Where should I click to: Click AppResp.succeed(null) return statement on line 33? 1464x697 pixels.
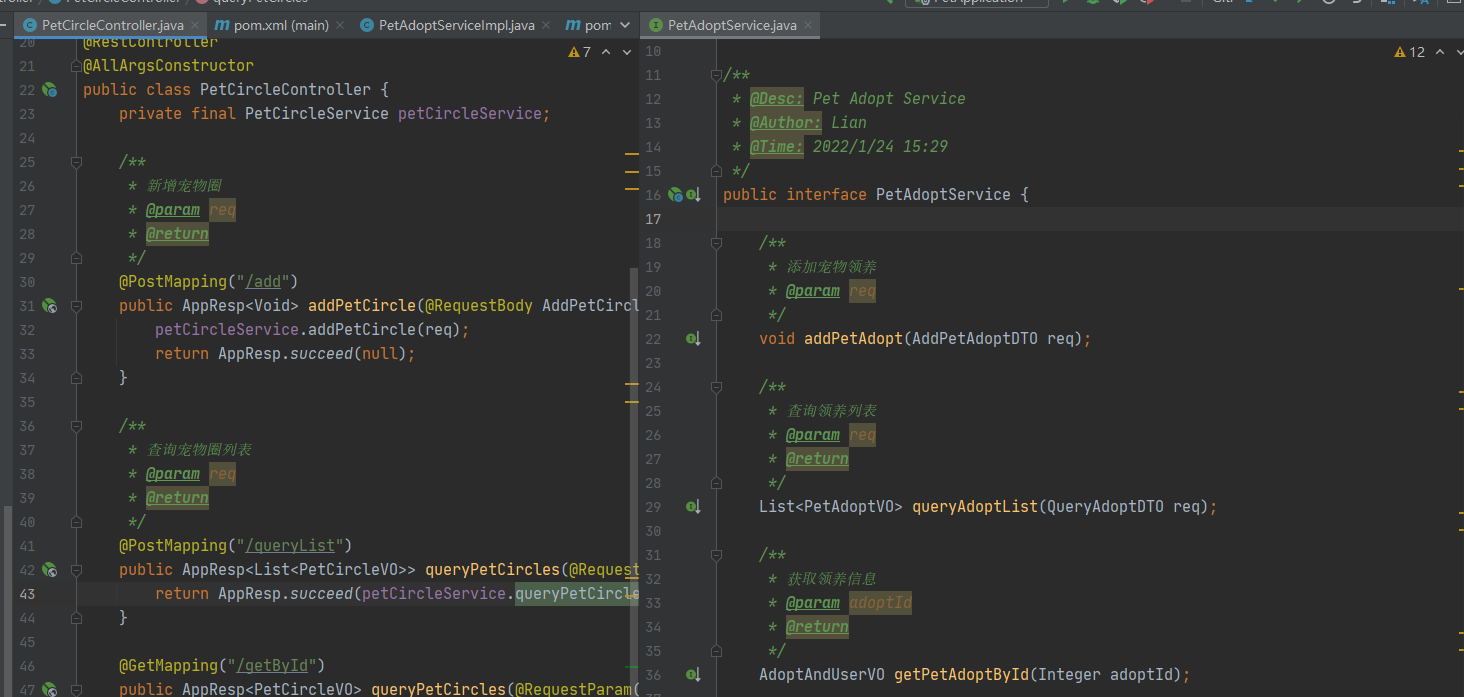coord(285,354)
